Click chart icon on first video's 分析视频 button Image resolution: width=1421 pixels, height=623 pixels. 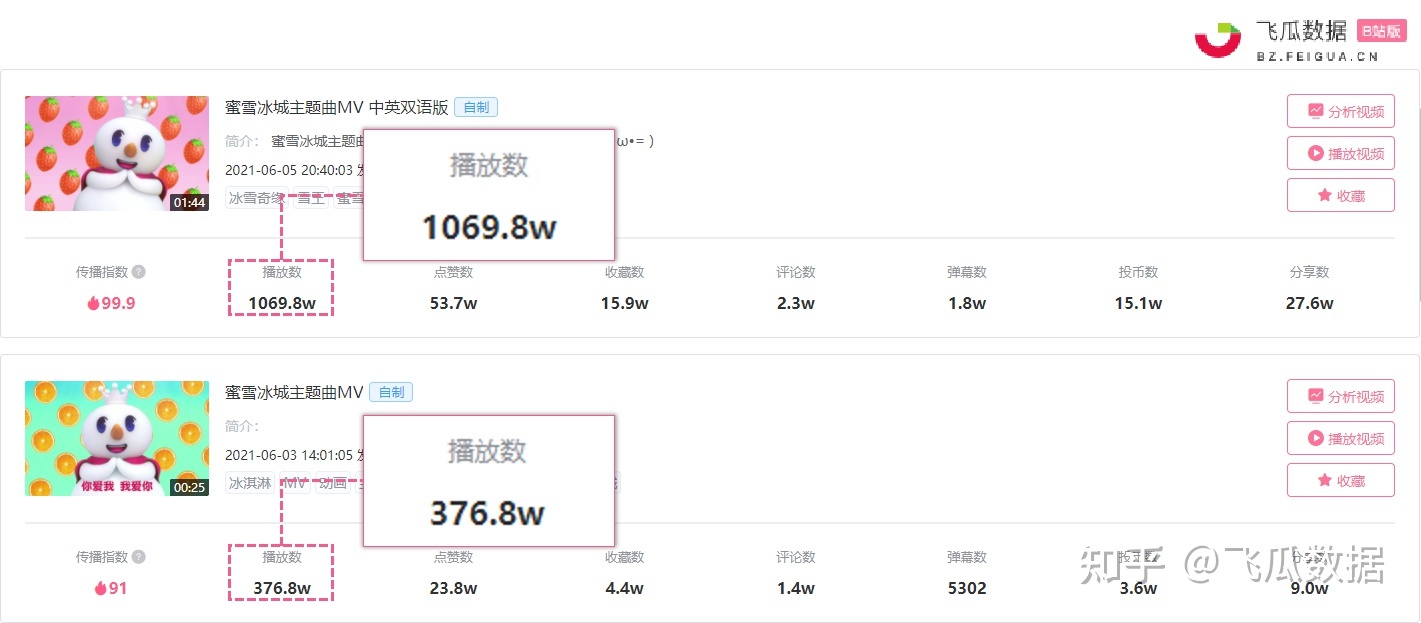point(1315,111)
